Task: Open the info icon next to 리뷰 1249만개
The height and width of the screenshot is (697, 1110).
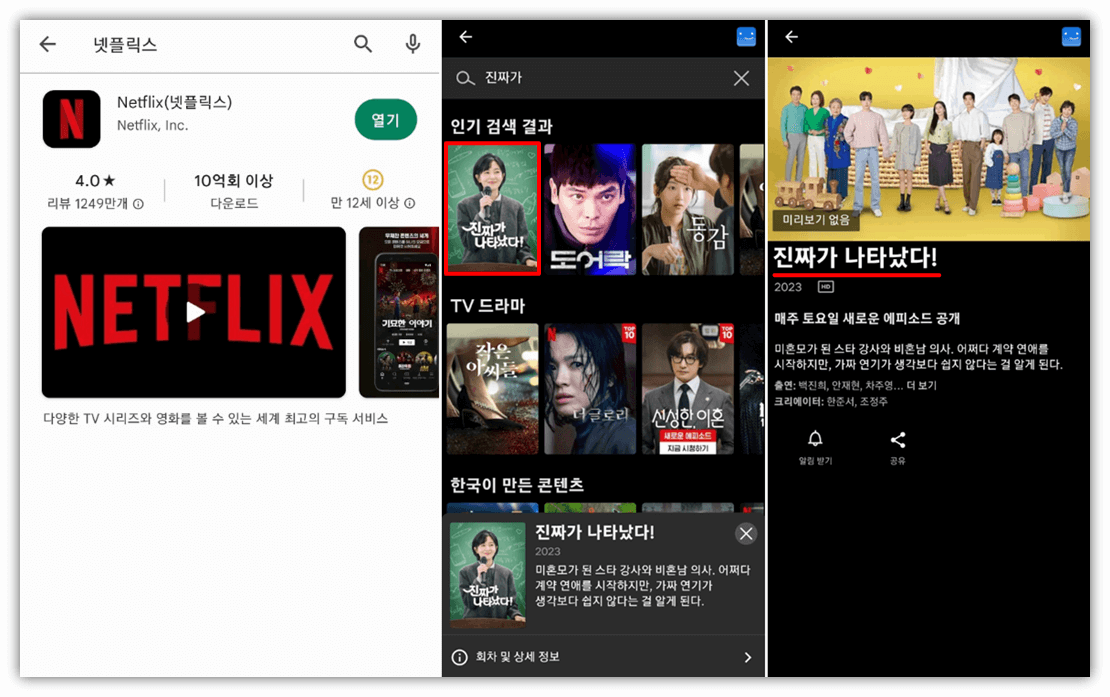Action: point(139,204)
